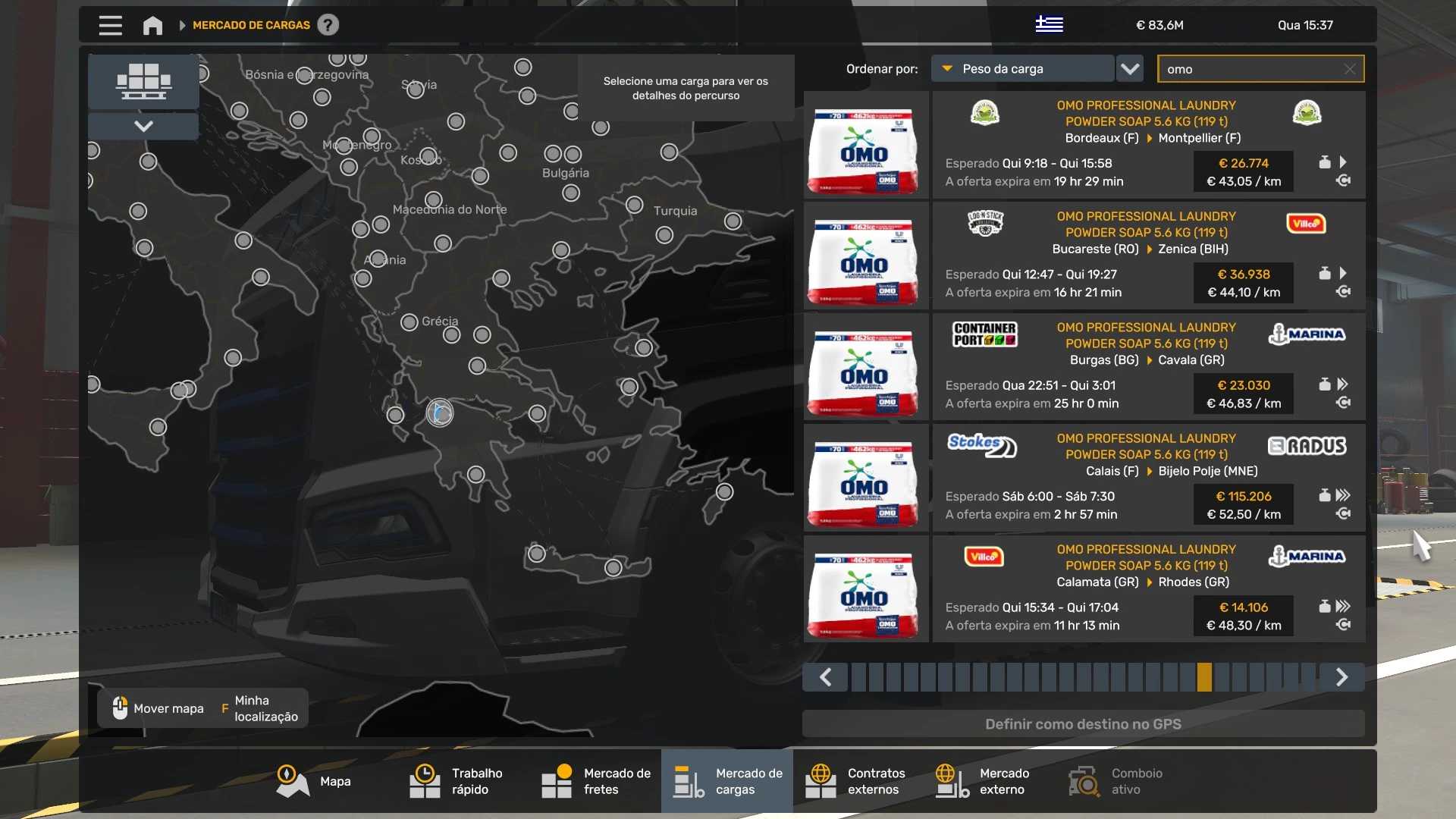
Task: Click origin company logo on Bordeaux offer
Action: (x=985, y=114)
